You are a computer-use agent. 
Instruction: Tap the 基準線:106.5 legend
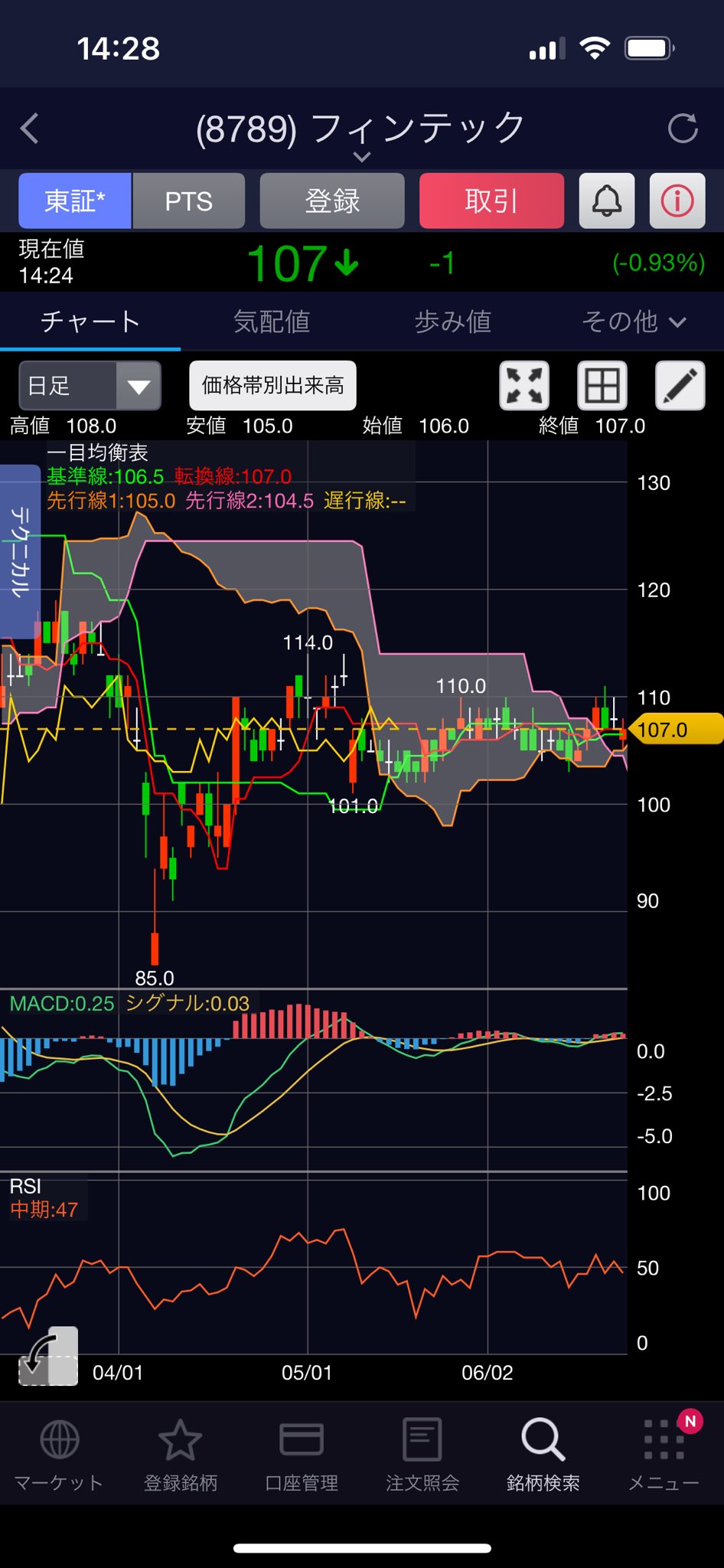[106, 476]
